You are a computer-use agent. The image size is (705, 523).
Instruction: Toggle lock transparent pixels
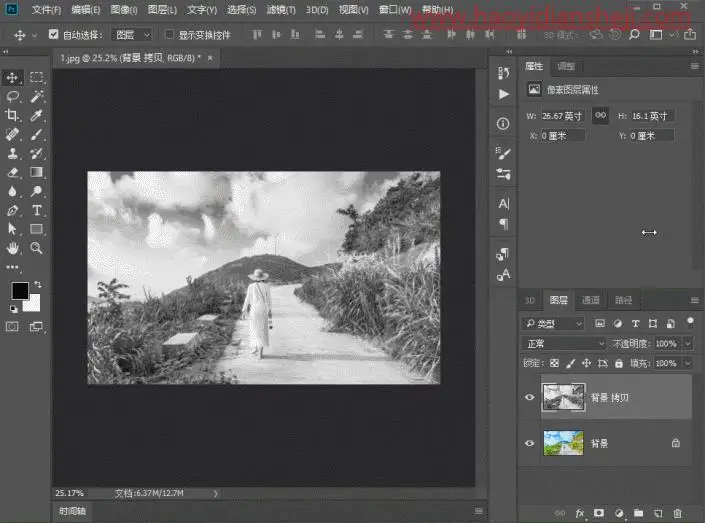point(554,363)
